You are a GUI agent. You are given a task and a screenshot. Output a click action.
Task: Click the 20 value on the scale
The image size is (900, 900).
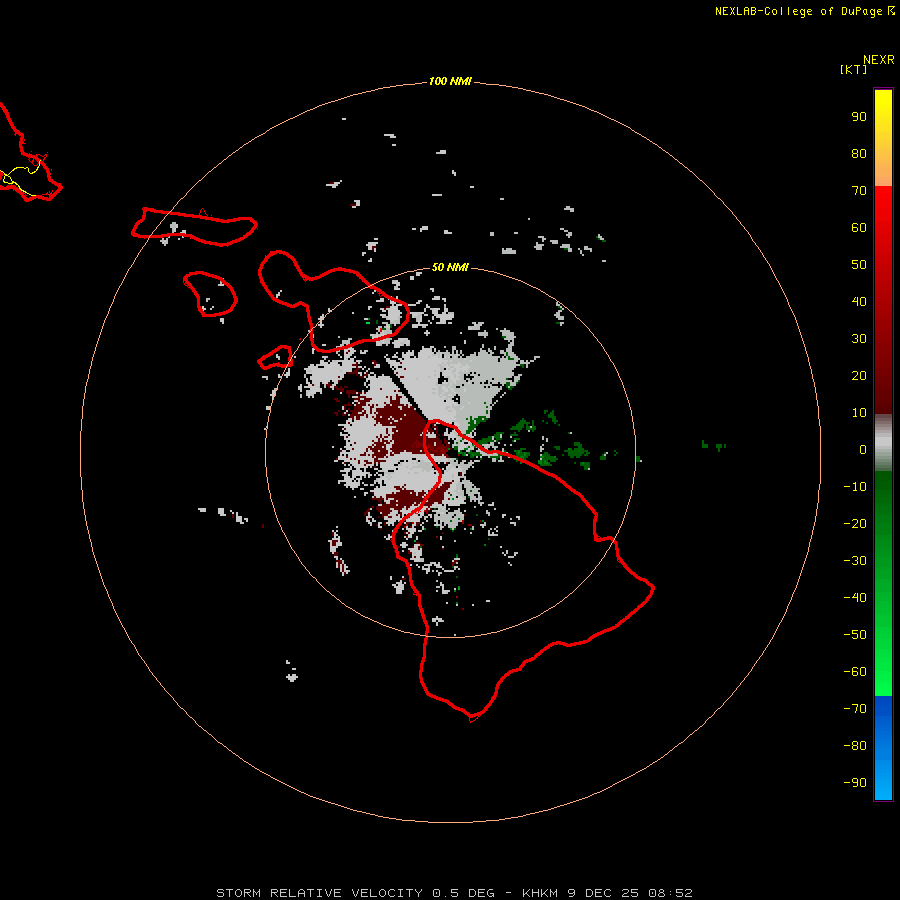859,375
